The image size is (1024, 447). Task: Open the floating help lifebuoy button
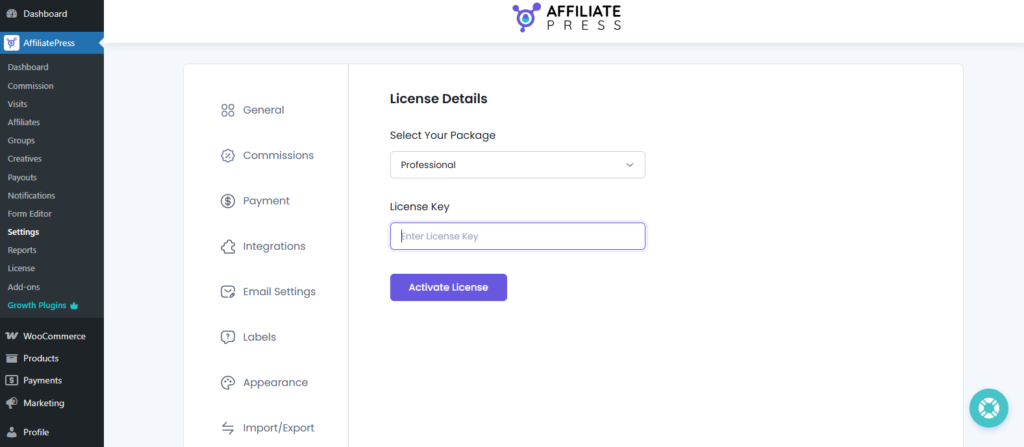click(989, 408)
